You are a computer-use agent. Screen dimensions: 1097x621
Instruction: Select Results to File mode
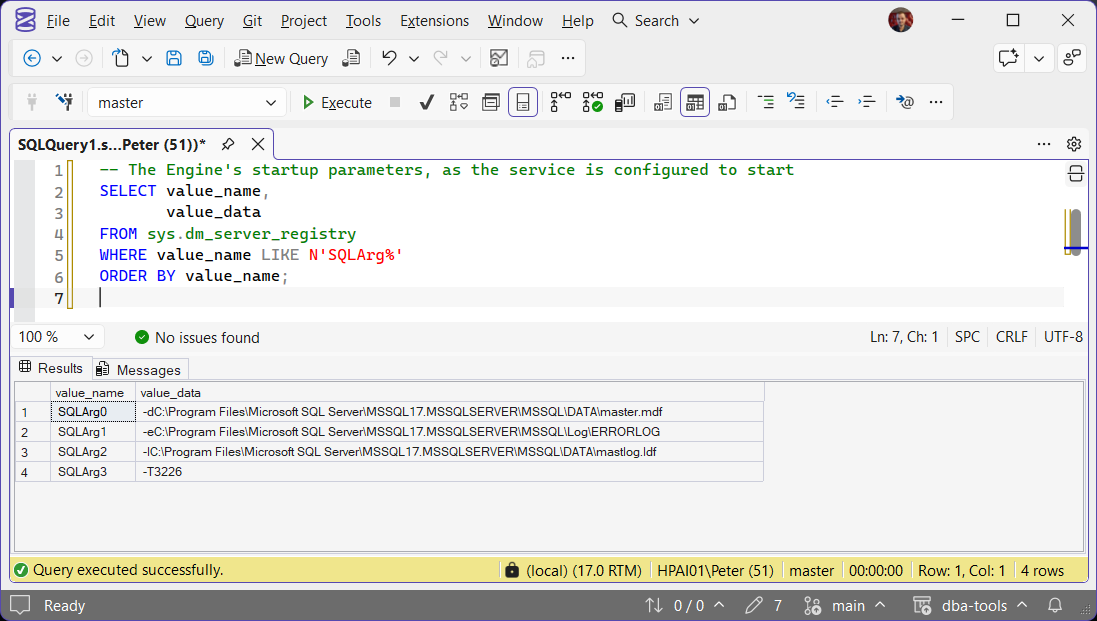tap(727, 103)
